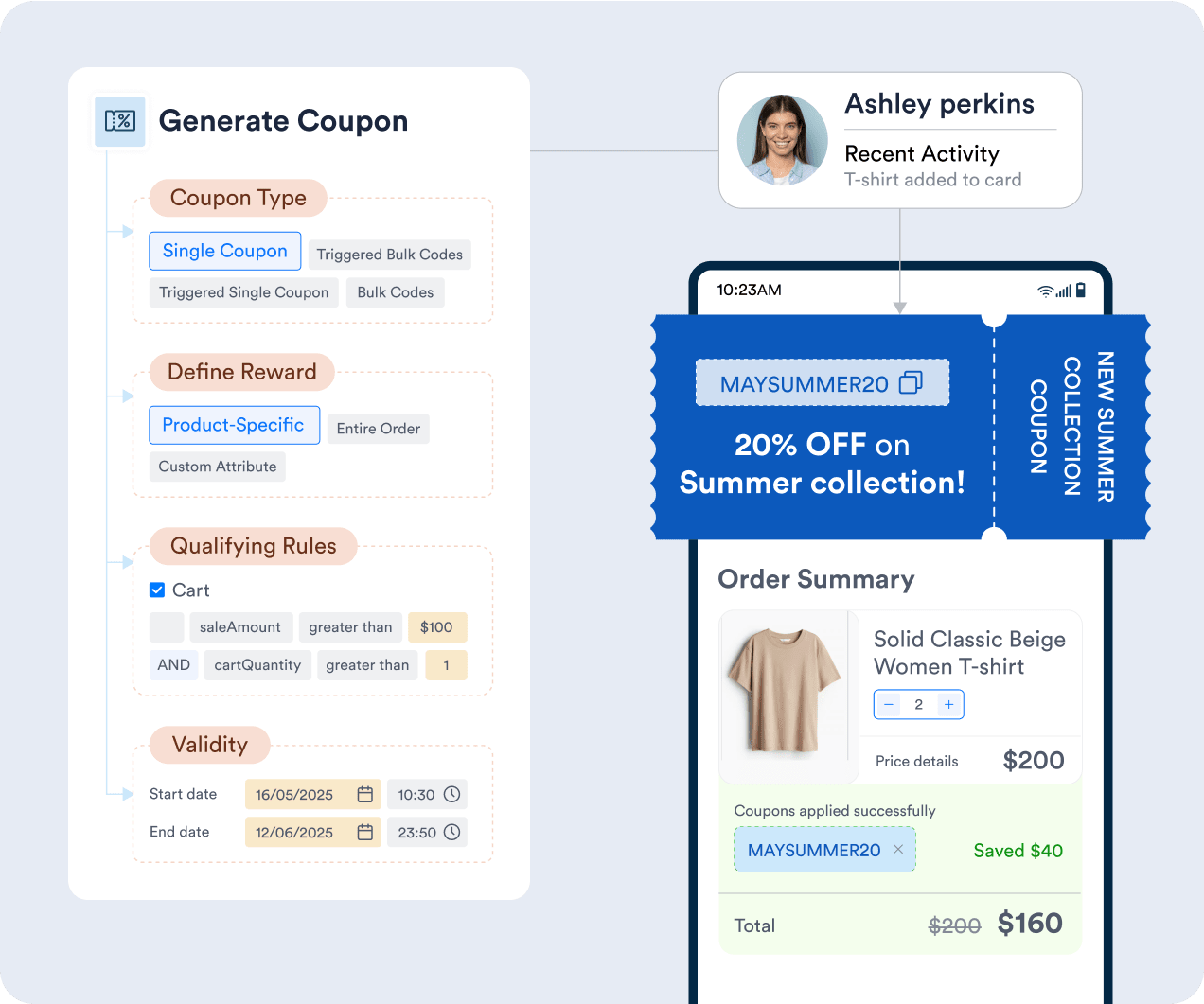Screen dimensions: 1204x1004
Task: Click the Define Reward section label
Action: pyautogui.click(x=242, y=372)
